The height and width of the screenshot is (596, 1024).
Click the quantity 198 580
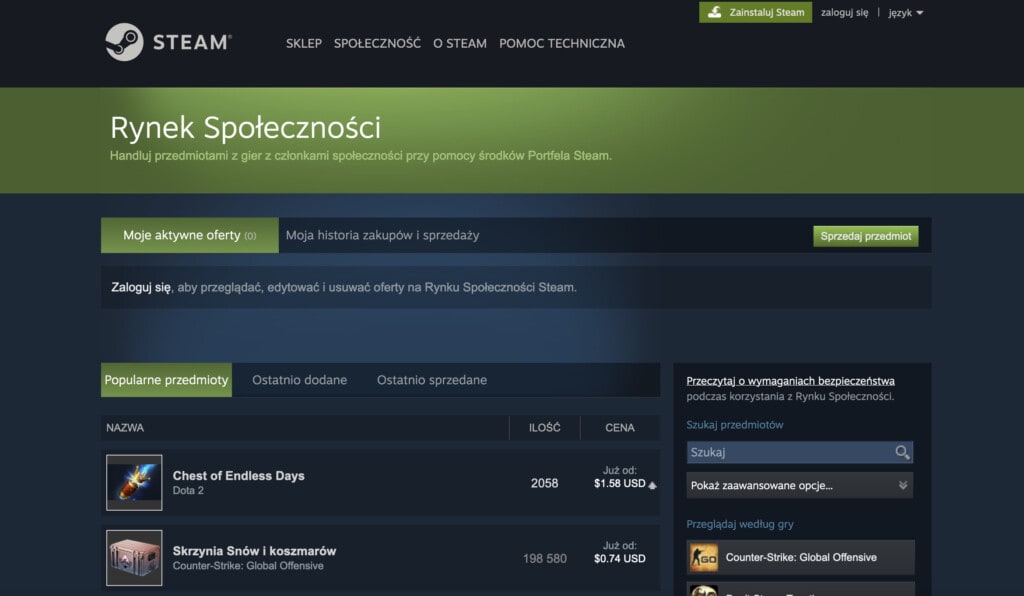pyautogui.click(x=545, y=559)
